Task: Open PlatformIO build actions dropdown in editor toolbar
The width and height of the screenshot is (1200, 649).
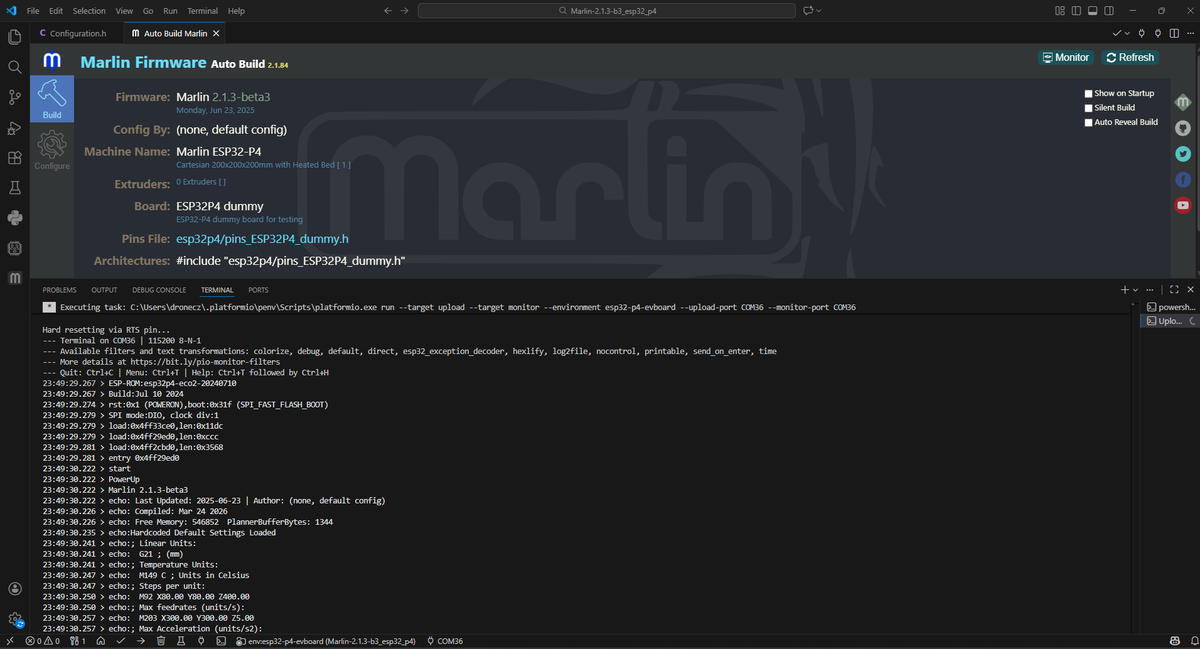Action: pos(1128,33)
